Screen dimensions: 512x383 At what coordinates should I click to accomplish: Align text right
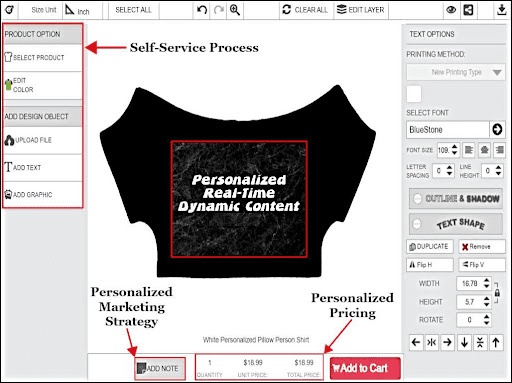[x=499, y=150]
